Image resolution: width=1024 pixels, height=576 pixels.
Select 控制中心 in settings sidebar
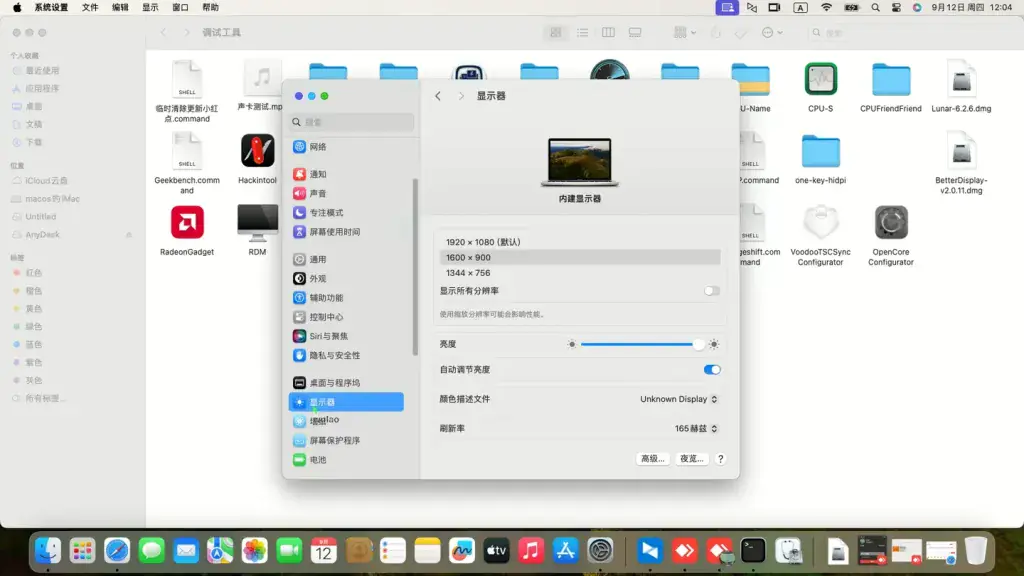(347, 317)
